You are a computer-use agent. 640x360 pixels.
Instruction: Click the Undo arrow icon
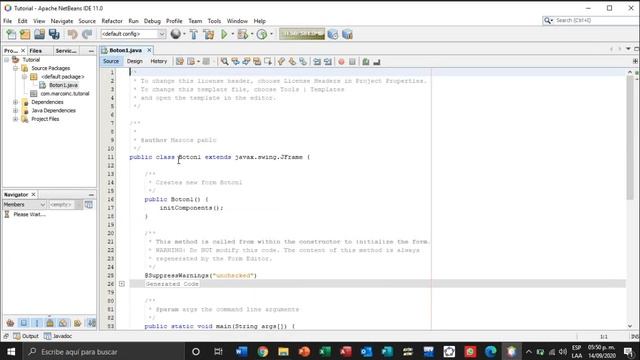pyautogui.click(x=73, y=34)
